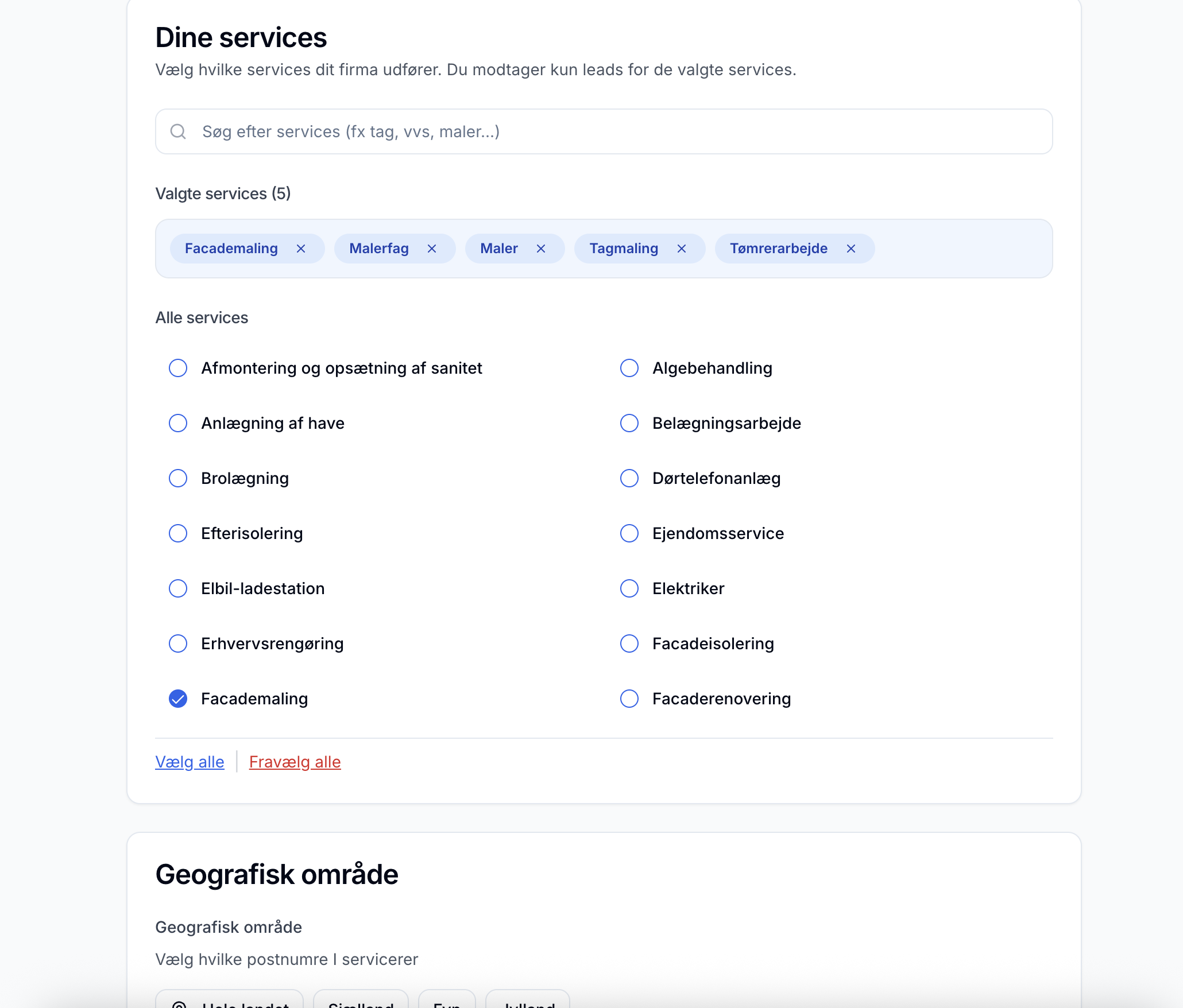Remove the Tagmaling chip

[682, 249]
